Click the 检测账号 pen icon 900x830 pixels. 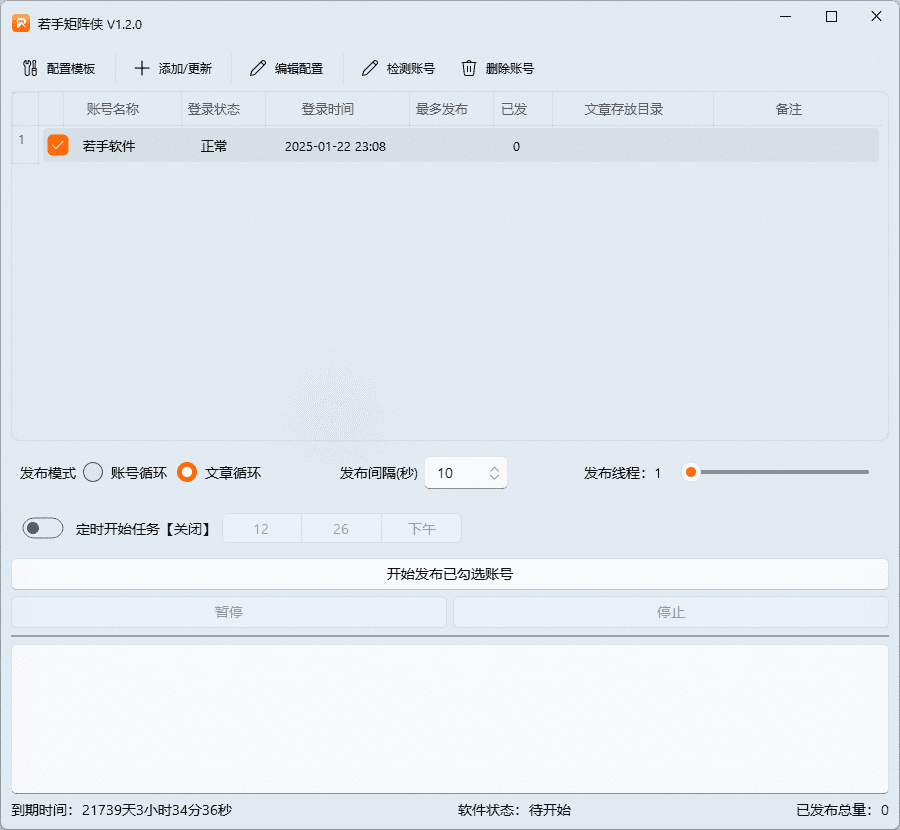coord(369,68)
